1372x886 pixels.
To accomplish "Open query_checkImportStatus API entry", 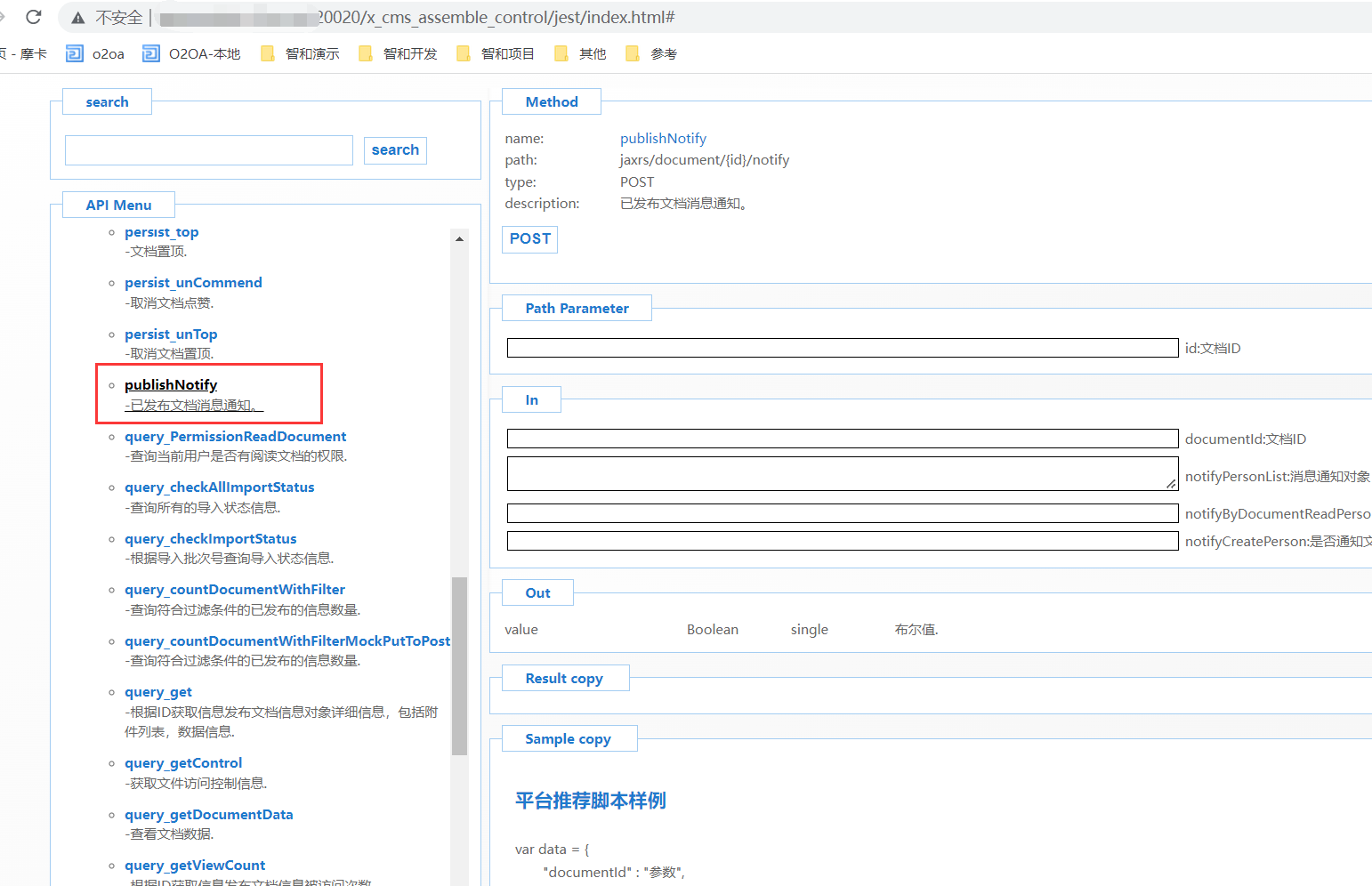I will 211,539.
